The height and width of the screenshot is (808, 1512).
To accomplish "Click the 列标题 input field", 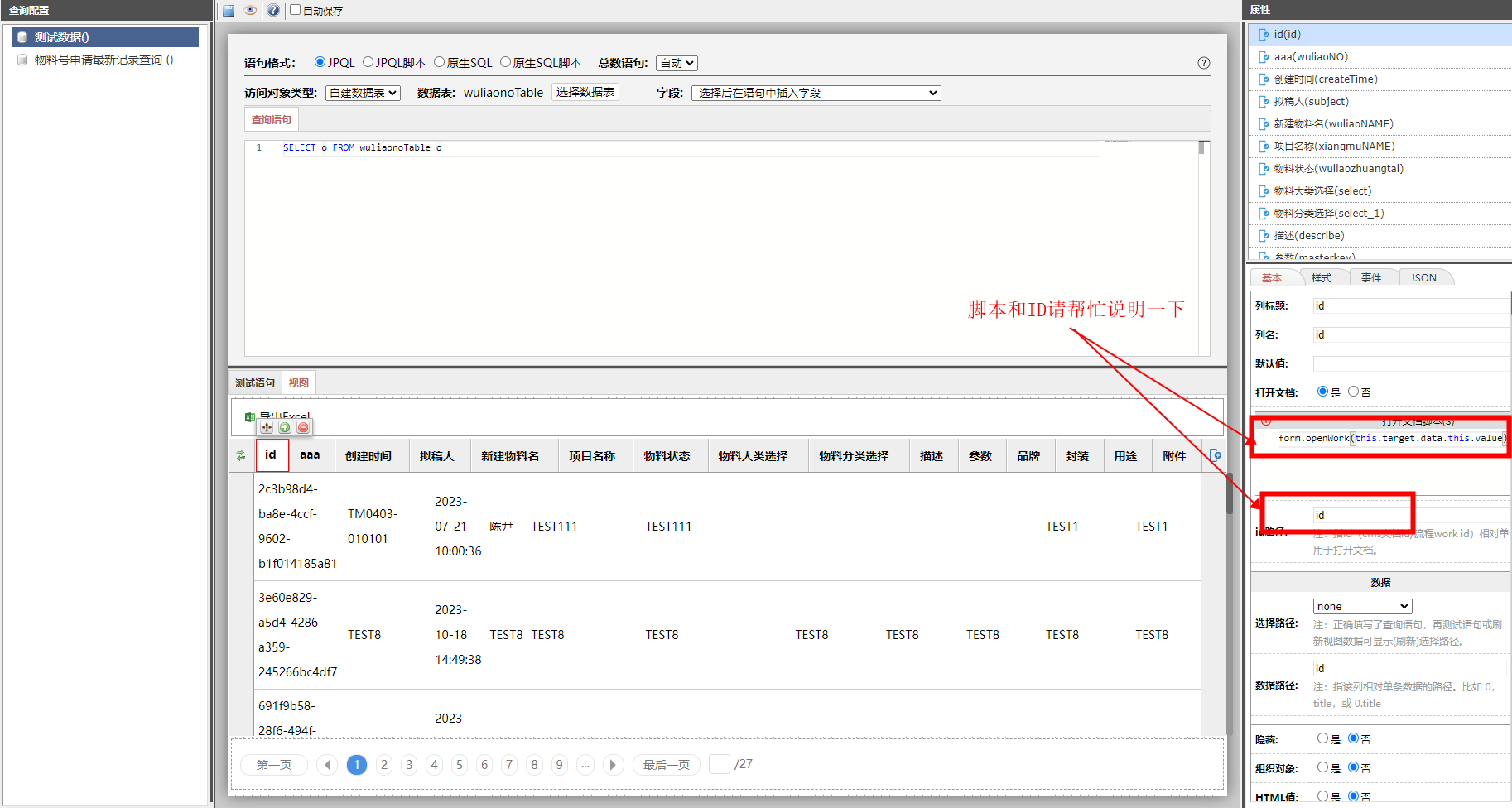I will click(x=1411, y=305).
